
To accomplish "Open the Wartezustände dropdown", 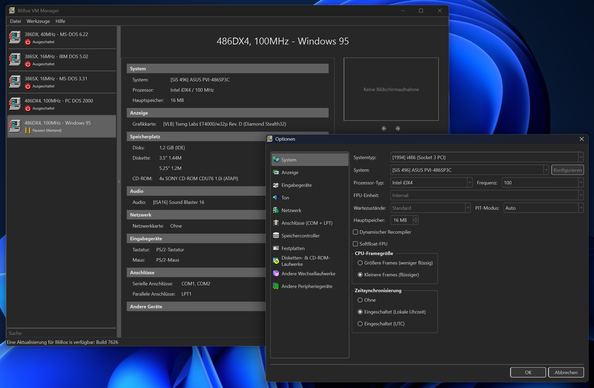I will [430, 208].
